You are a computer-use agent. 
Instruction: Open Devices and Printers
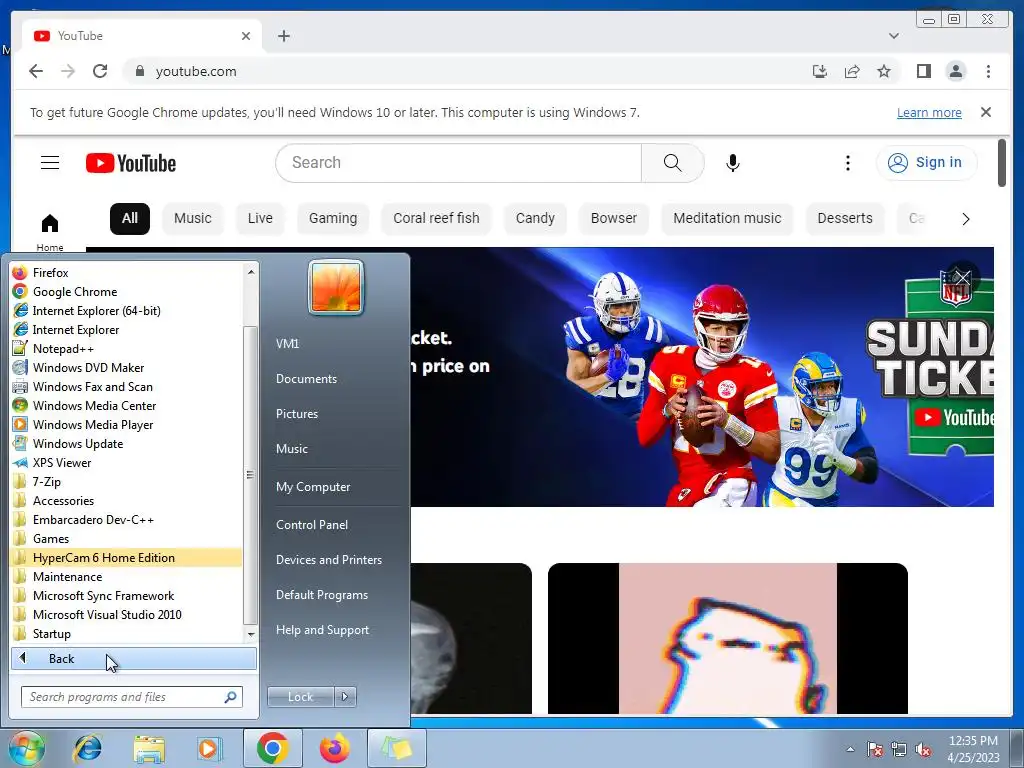328,560
